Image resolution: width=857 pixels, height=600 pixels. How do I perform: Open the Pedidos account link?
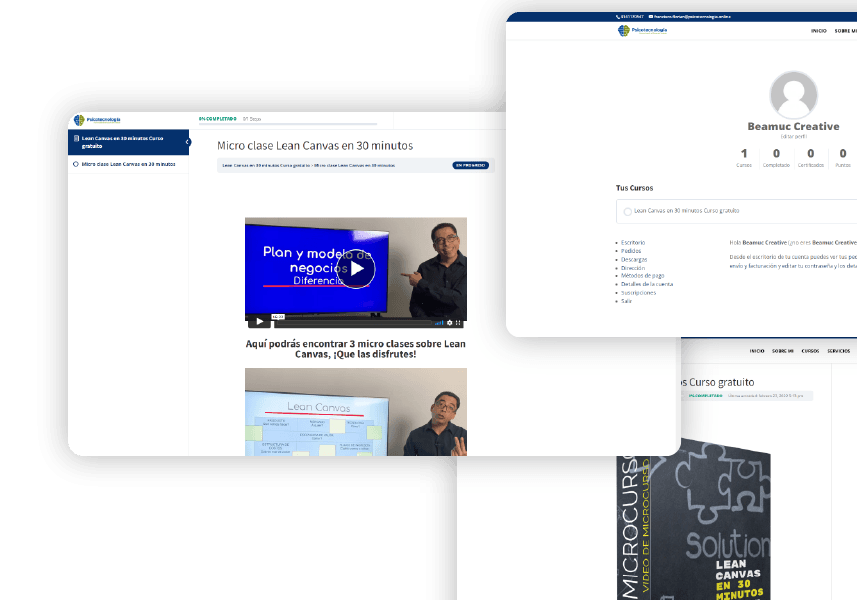coord(632,251)
